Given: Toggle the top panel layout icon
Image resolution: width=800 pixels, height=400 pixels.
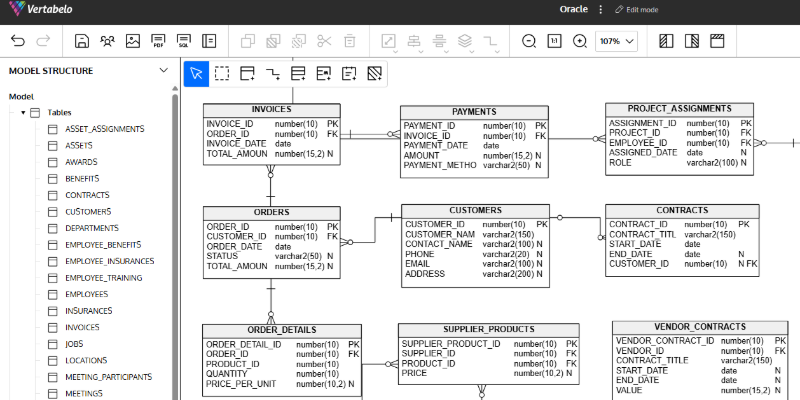Looking at the screenshot, I should (717, 41).
